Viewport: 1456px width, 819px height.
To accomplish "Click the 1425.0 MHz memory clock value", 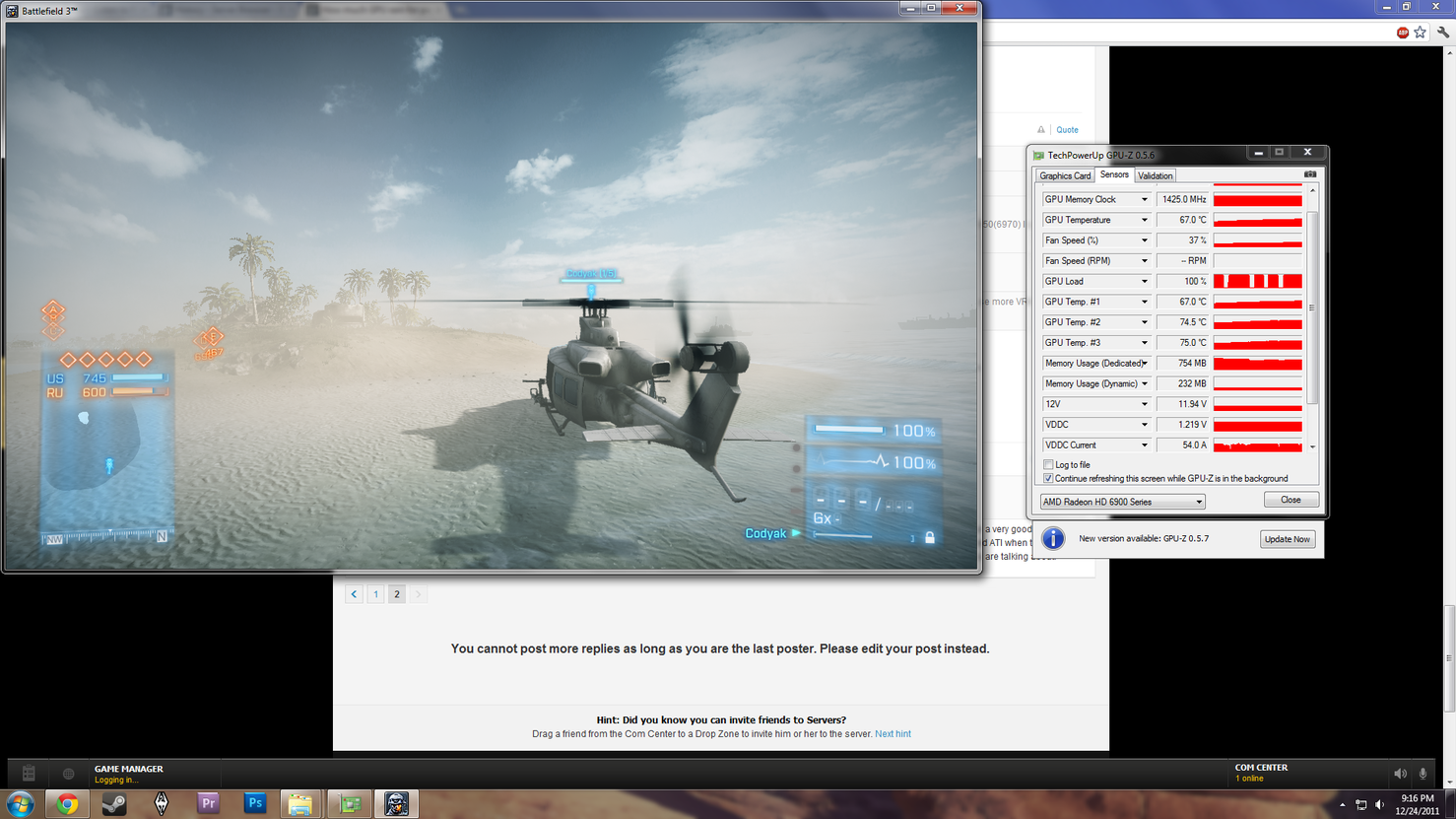I will pos(1183,200).
